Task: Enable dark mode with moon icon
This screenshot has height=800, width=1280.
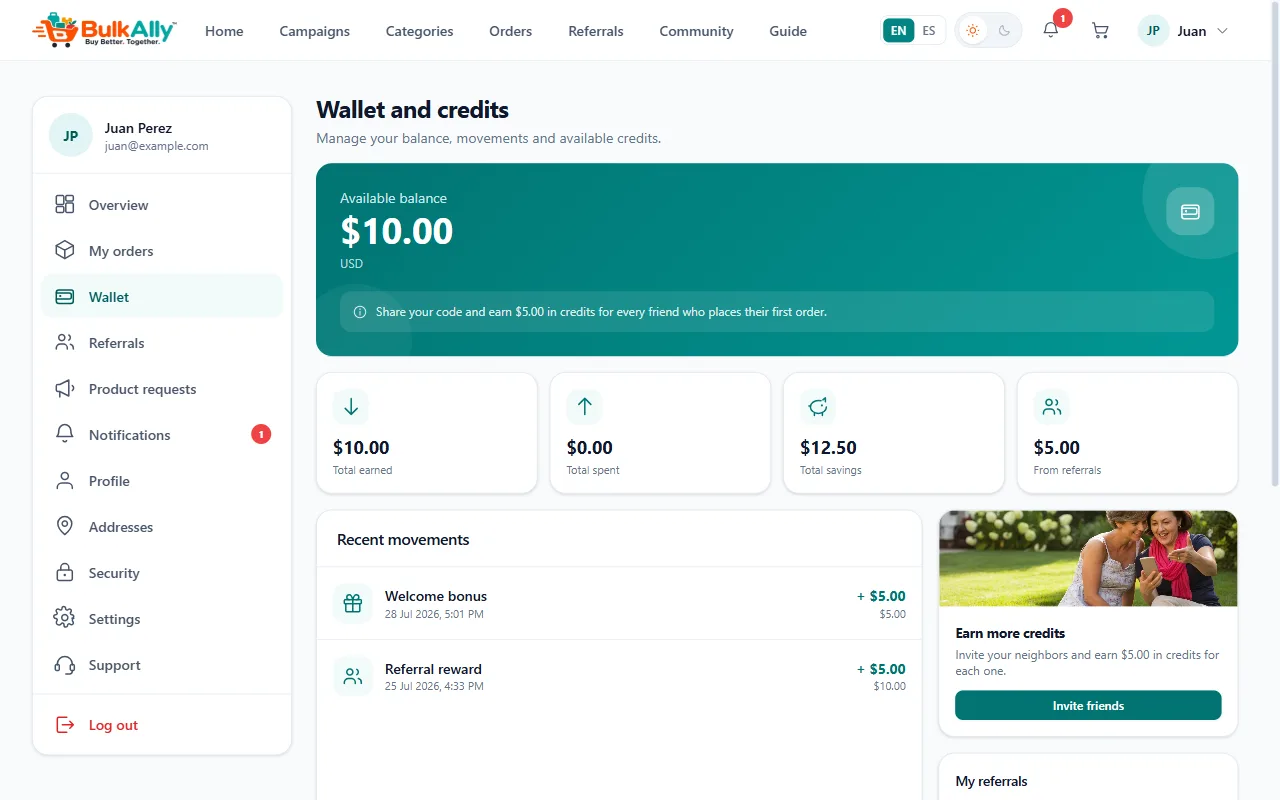Action: [1004, 31]
